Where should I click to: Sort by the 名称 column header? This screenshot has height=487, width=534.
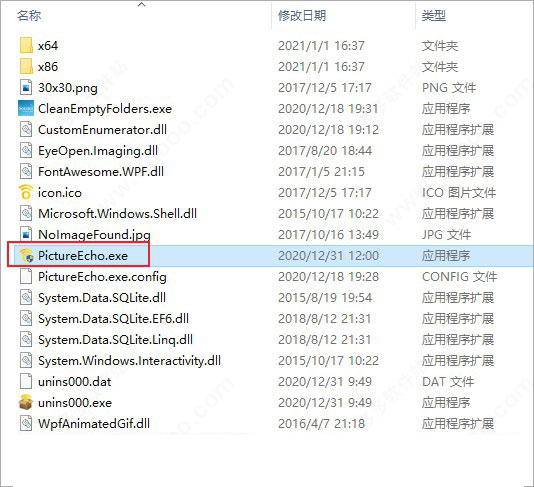click(29, 16)
